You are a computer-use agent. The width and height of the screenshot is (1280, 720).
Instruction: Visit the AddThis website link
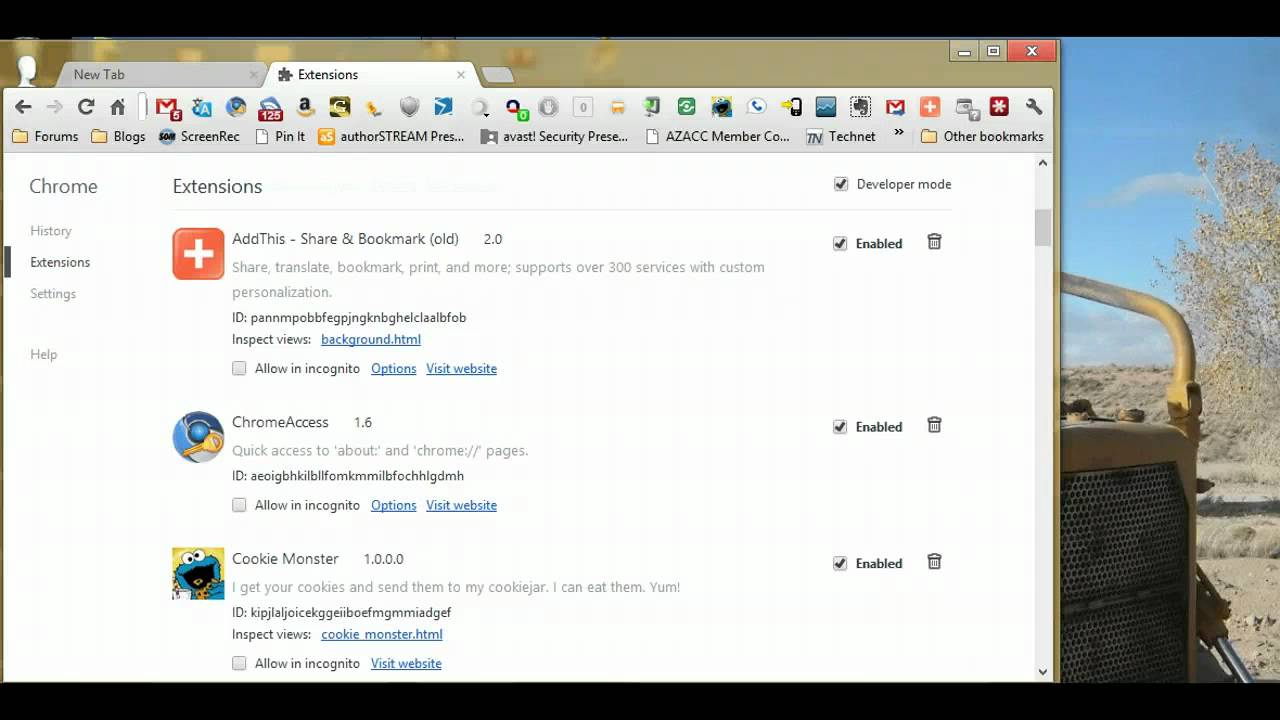(x=461, y=368)
